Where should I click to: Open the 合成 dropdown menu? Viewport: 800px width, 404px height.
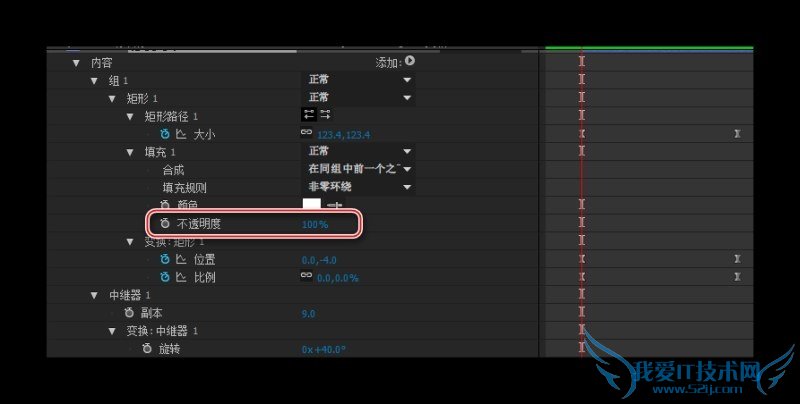(359, 169)
